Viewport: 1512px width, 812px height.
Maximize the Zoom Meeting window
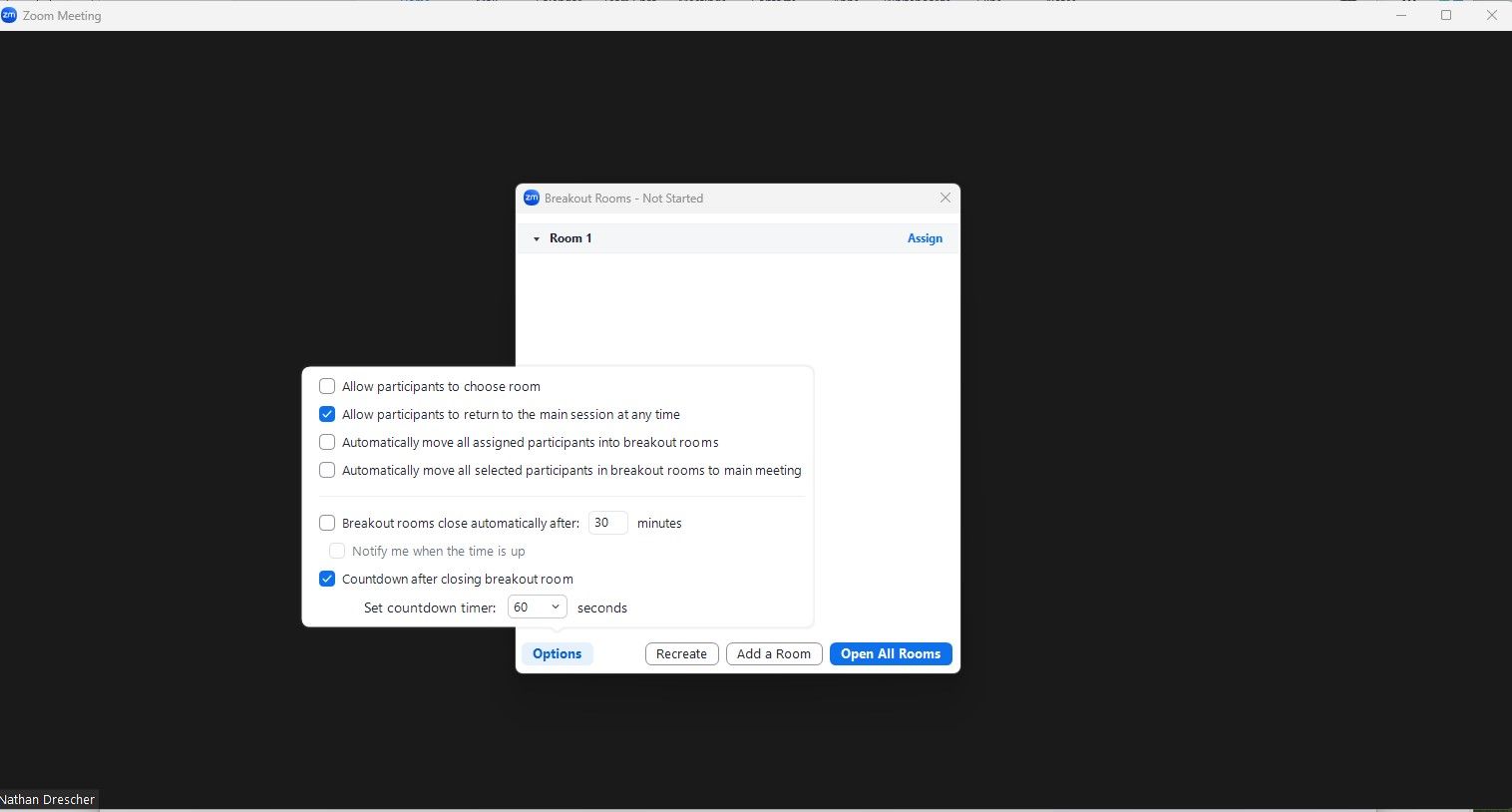(1446, 15)
